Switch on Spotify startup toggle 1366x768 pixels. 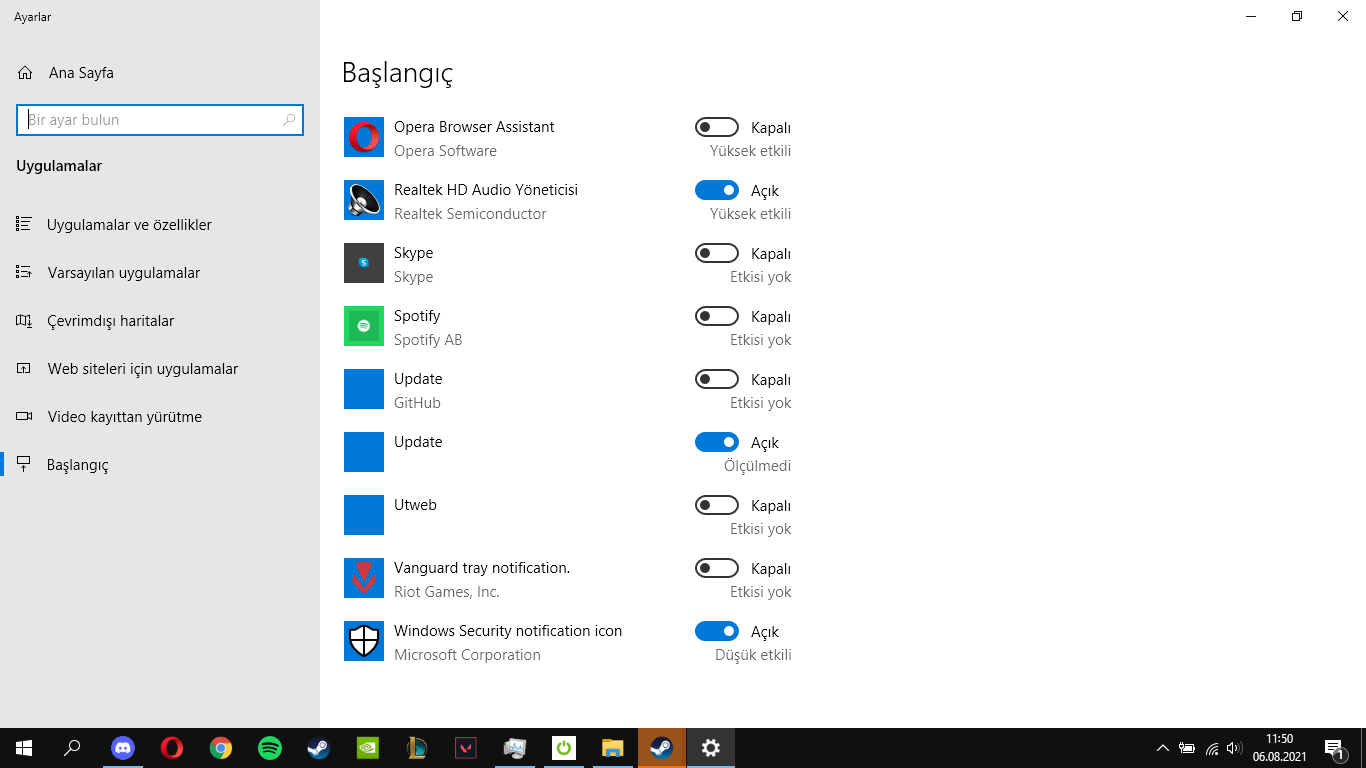coord(717,316)
